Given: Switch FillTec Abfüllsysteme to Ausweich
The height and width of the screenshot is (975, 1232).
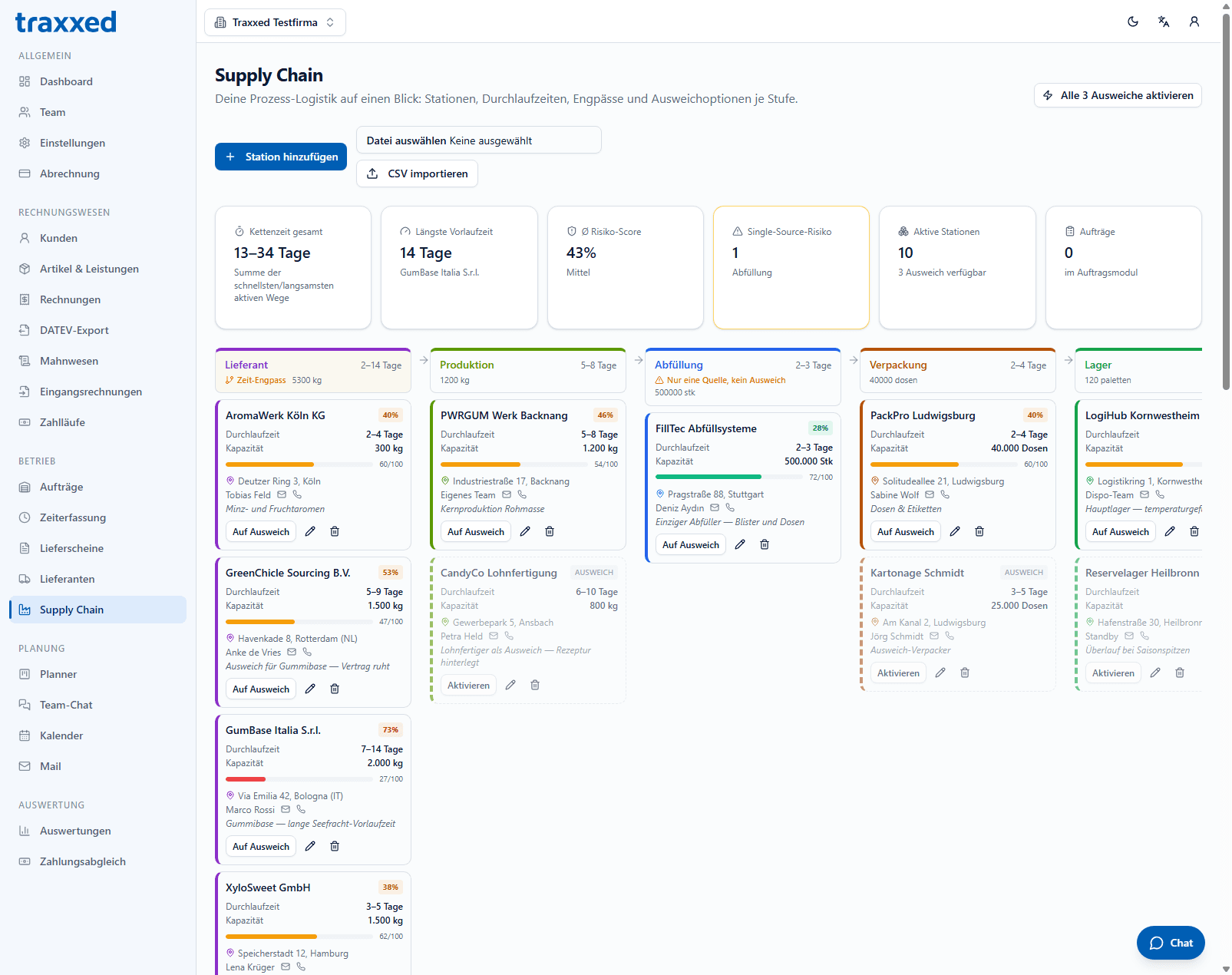Looking at the screenshot, I should point(691,544).
